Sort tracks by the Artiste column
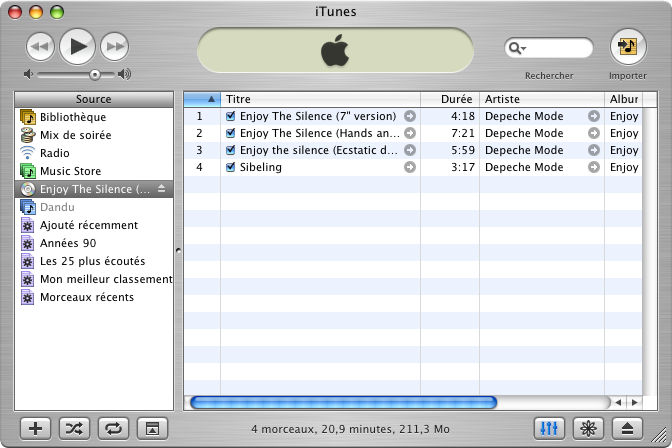 coord(542,99)
